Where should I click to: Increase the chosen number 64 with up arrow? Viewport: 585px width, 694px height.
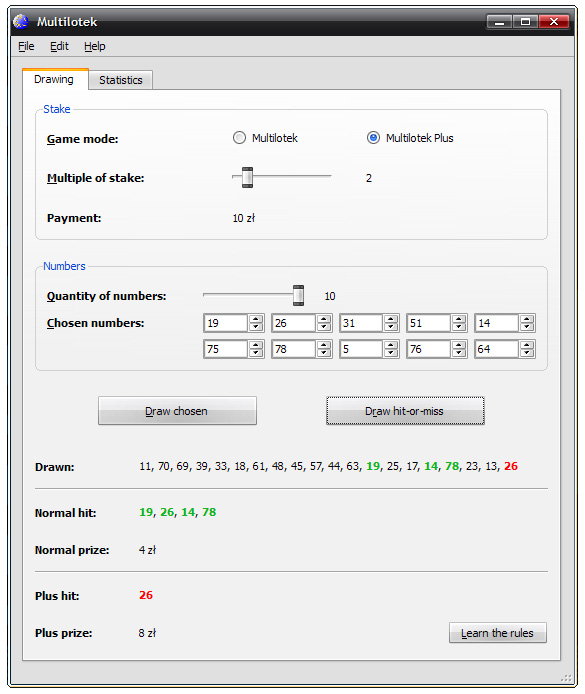(527, 345)
